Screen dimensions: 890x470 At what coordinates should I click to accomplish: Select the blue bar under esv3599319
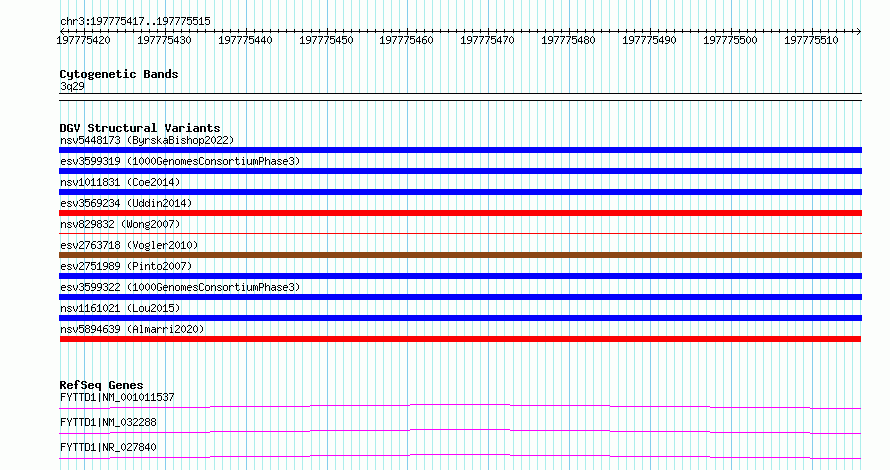[460, 171]
